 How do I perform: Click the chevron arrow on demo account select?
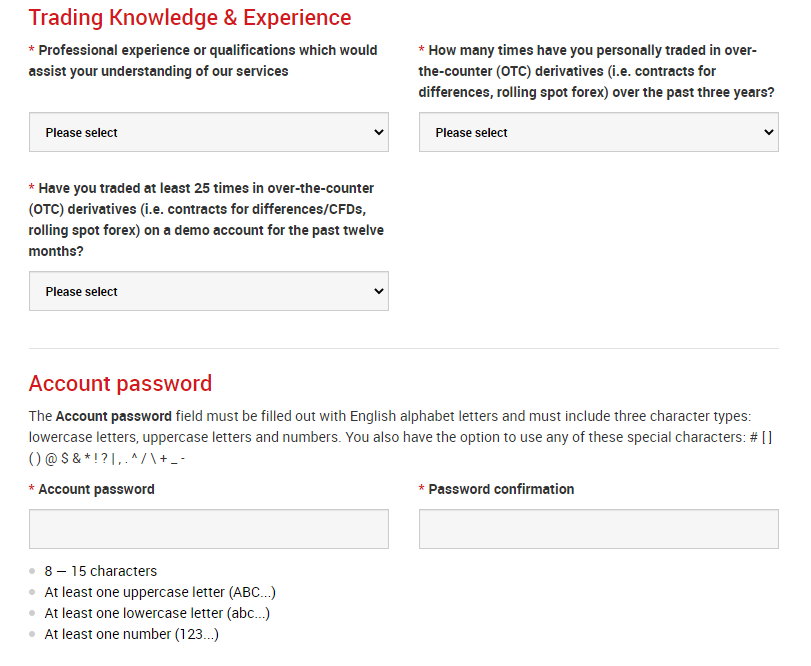379,291
